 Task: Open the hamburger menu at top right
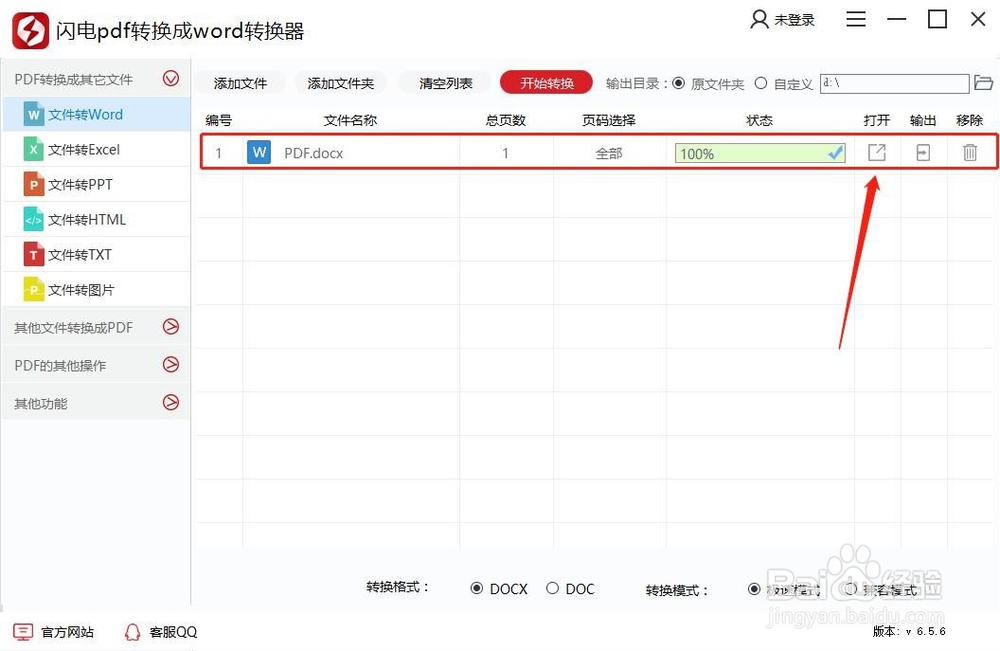pyautogui.click(x=856, y=19)
